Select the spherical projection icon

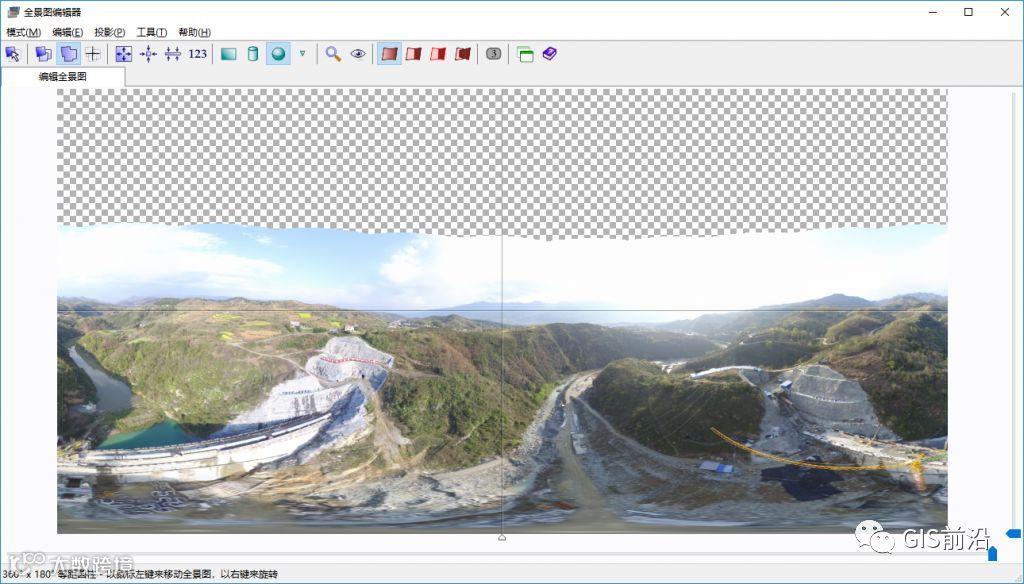[x=278, y=54]
